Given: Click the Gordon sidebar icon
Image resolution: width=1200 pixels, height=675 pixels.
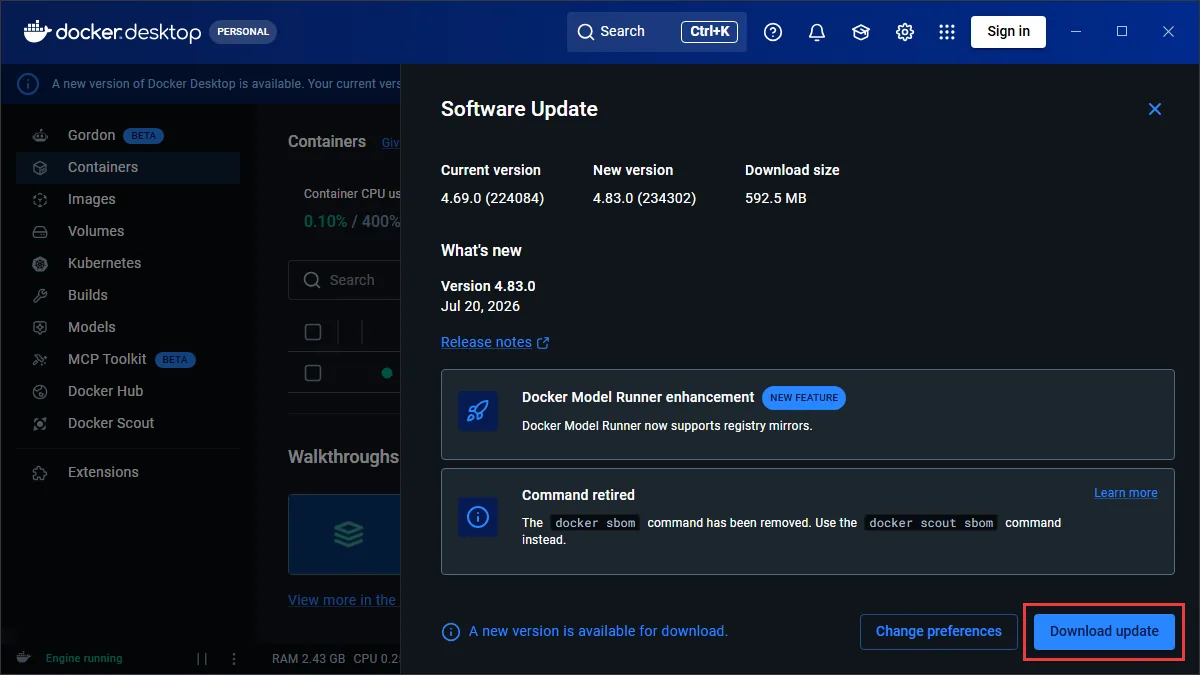Looking at the screenshot, I should 40,135.
